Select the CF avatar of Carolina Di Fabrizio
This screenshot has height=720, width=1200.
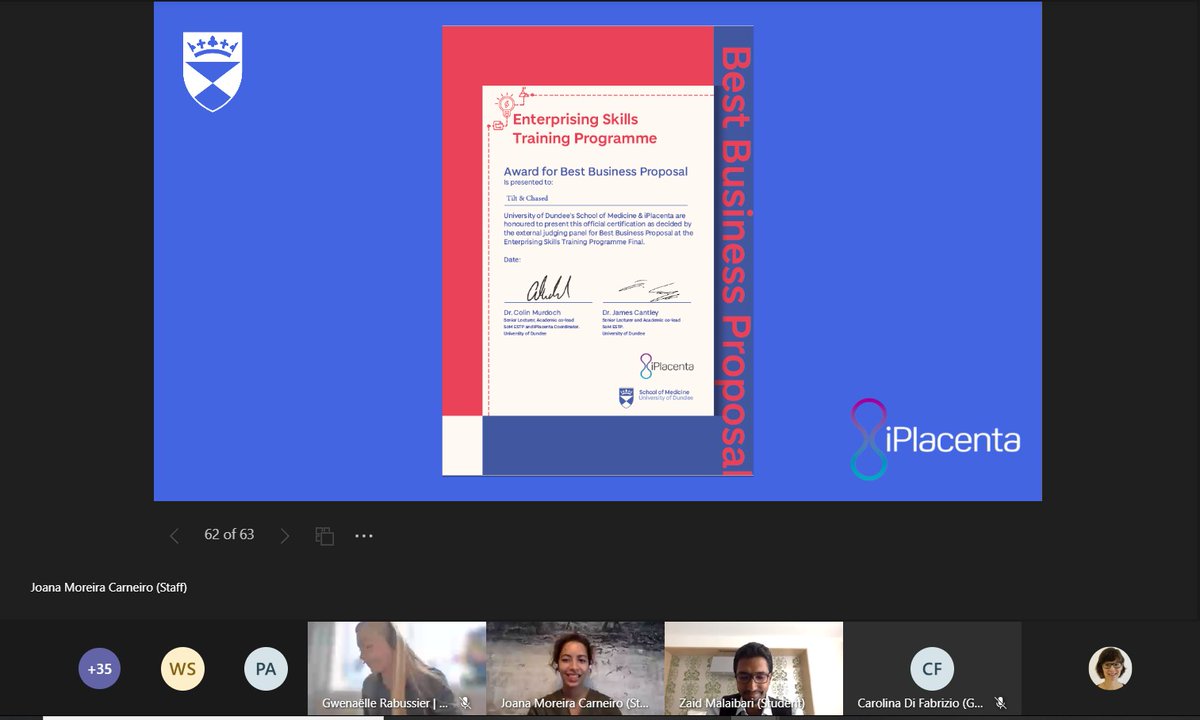click(x=932, y=669)
